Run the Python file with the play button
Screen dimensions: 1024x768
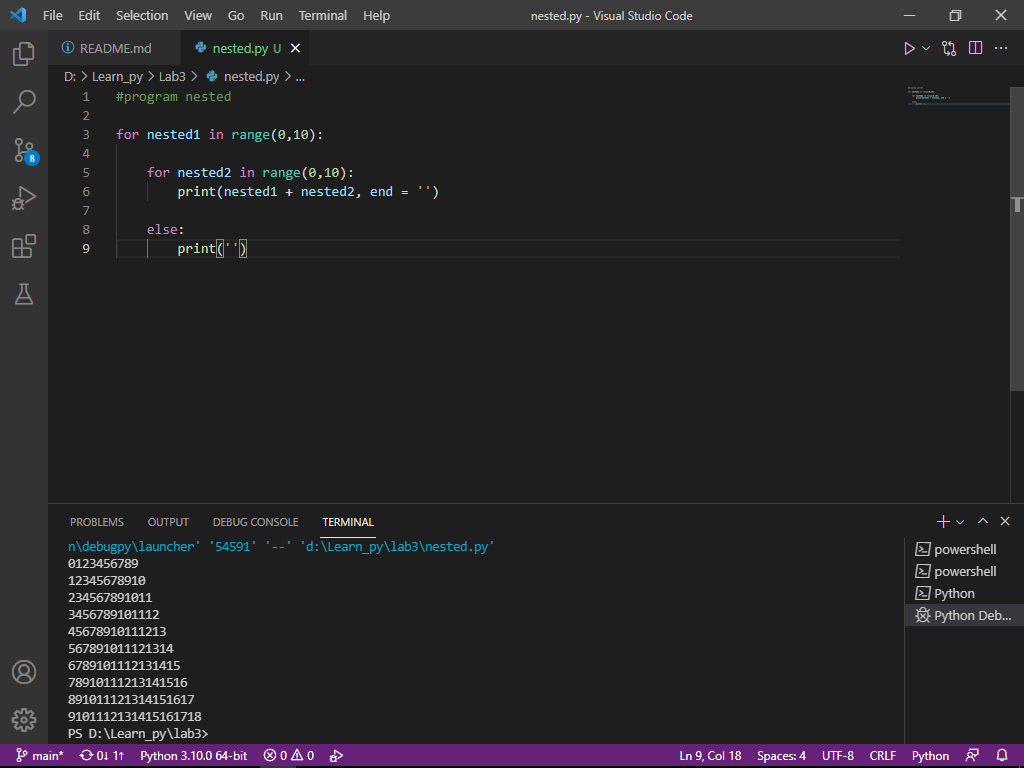pos(908,48)
